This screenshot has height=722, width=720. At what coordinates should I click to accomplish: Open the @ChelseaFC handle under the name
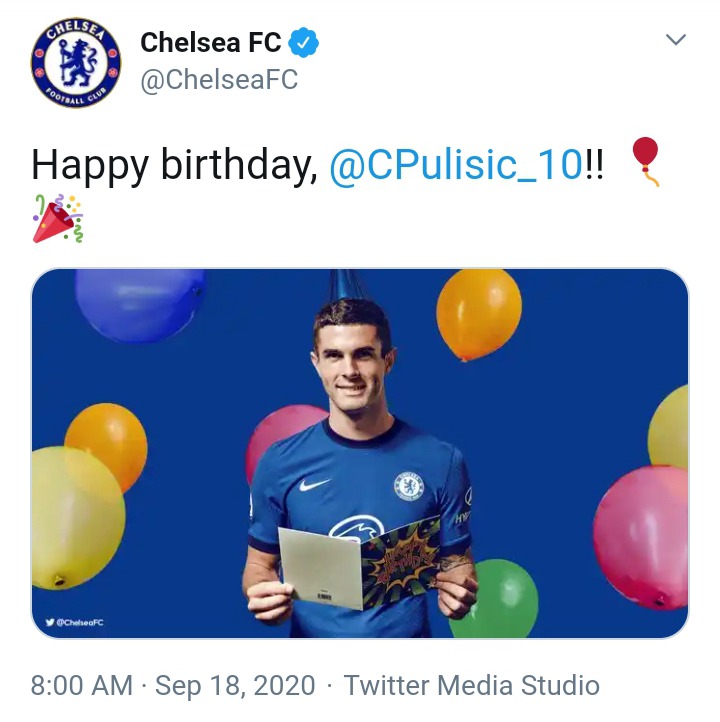(x=219, y=80)
